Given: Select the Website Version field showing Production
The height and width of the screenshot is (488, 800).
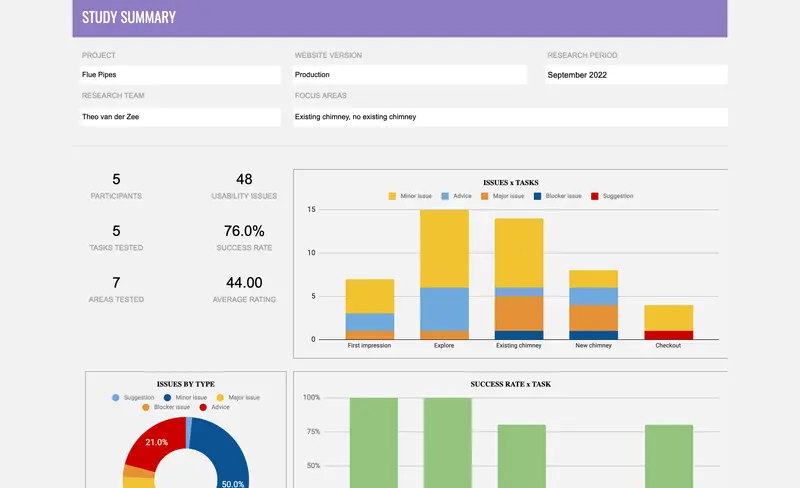Looking at the screenshot, I should click(410, 75).
